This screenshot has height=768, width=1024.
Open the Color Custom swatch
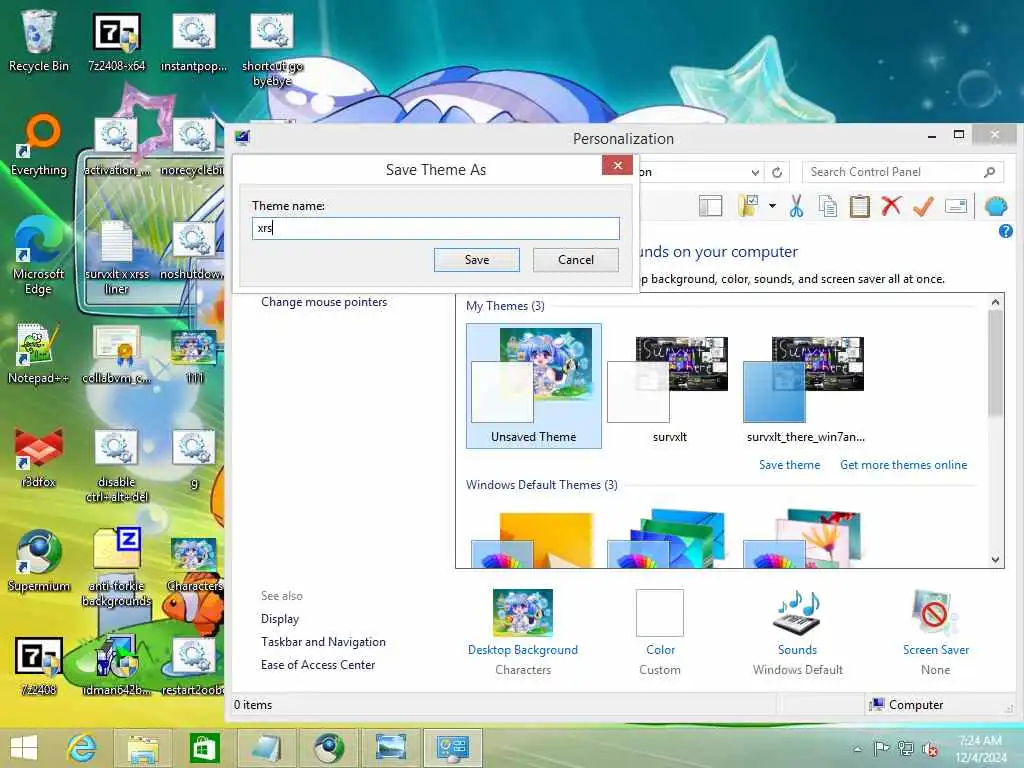[x=660, y=613]
